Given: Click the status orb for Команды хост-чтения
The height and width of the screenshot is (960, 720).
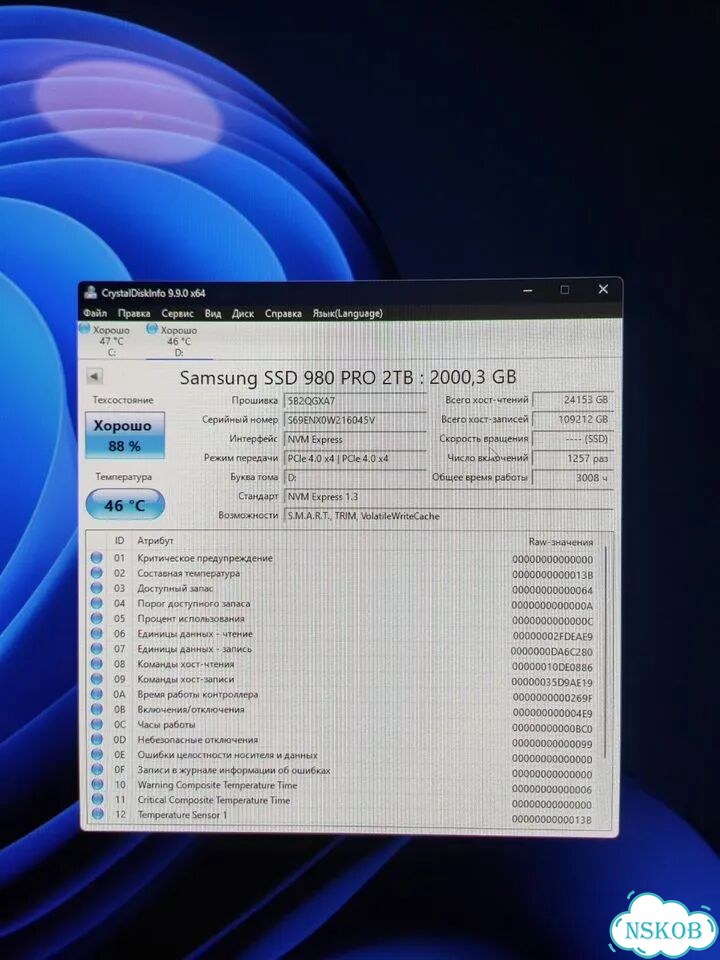Looking at the screenshot, I should 96,664.
